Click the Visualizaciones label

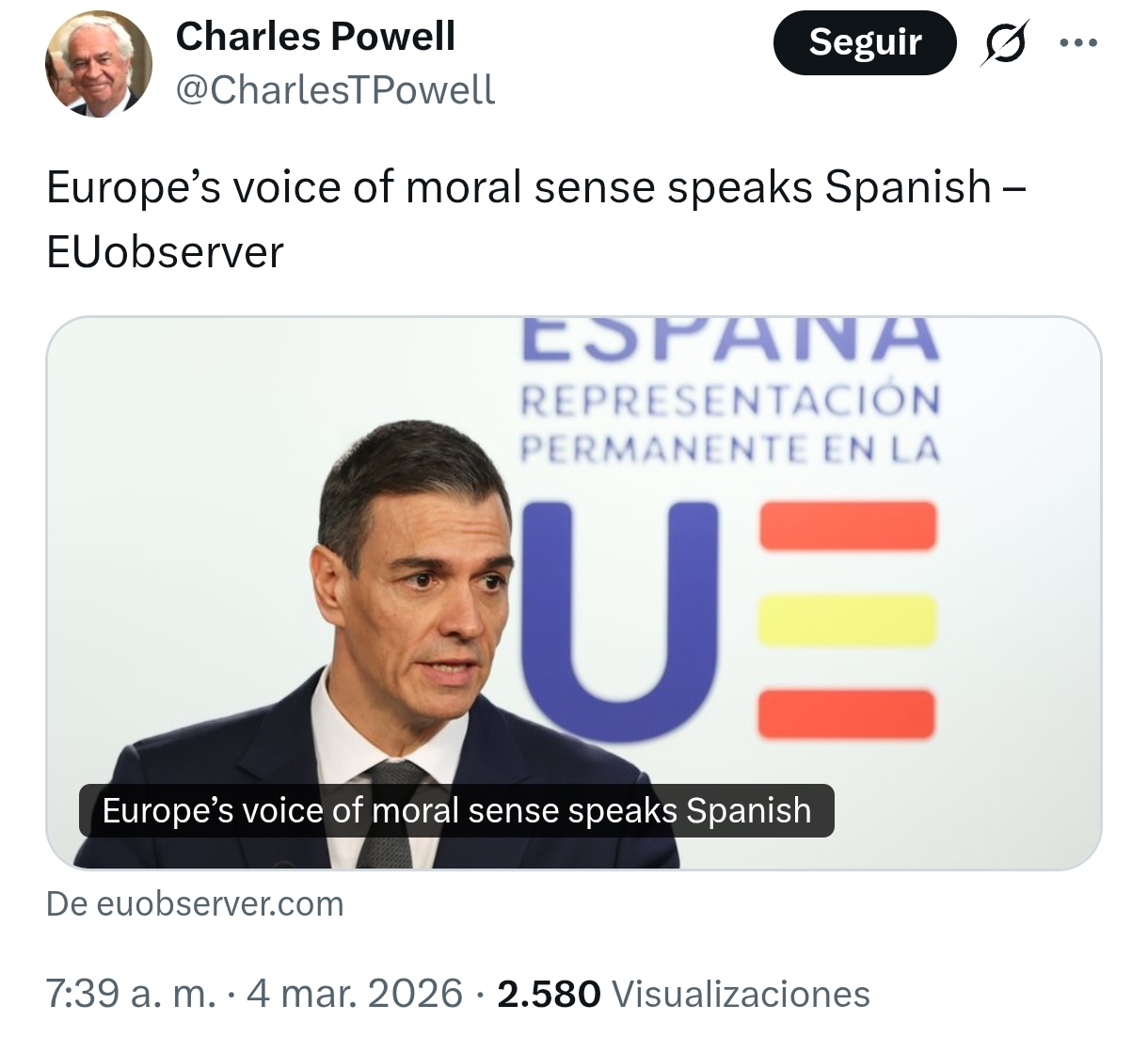coord(741,994)
